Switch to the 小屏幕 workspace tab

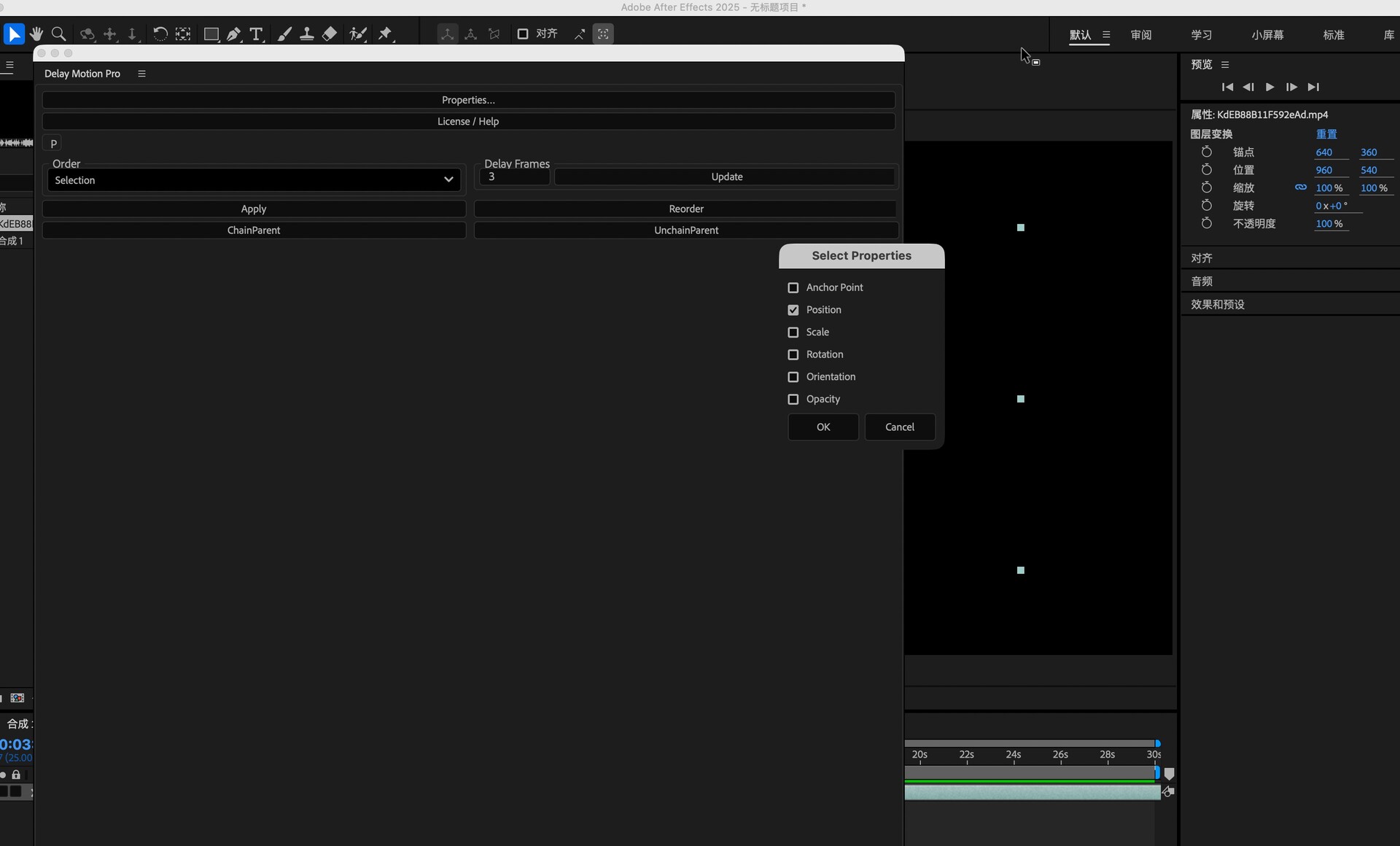tap(1267, 35)
